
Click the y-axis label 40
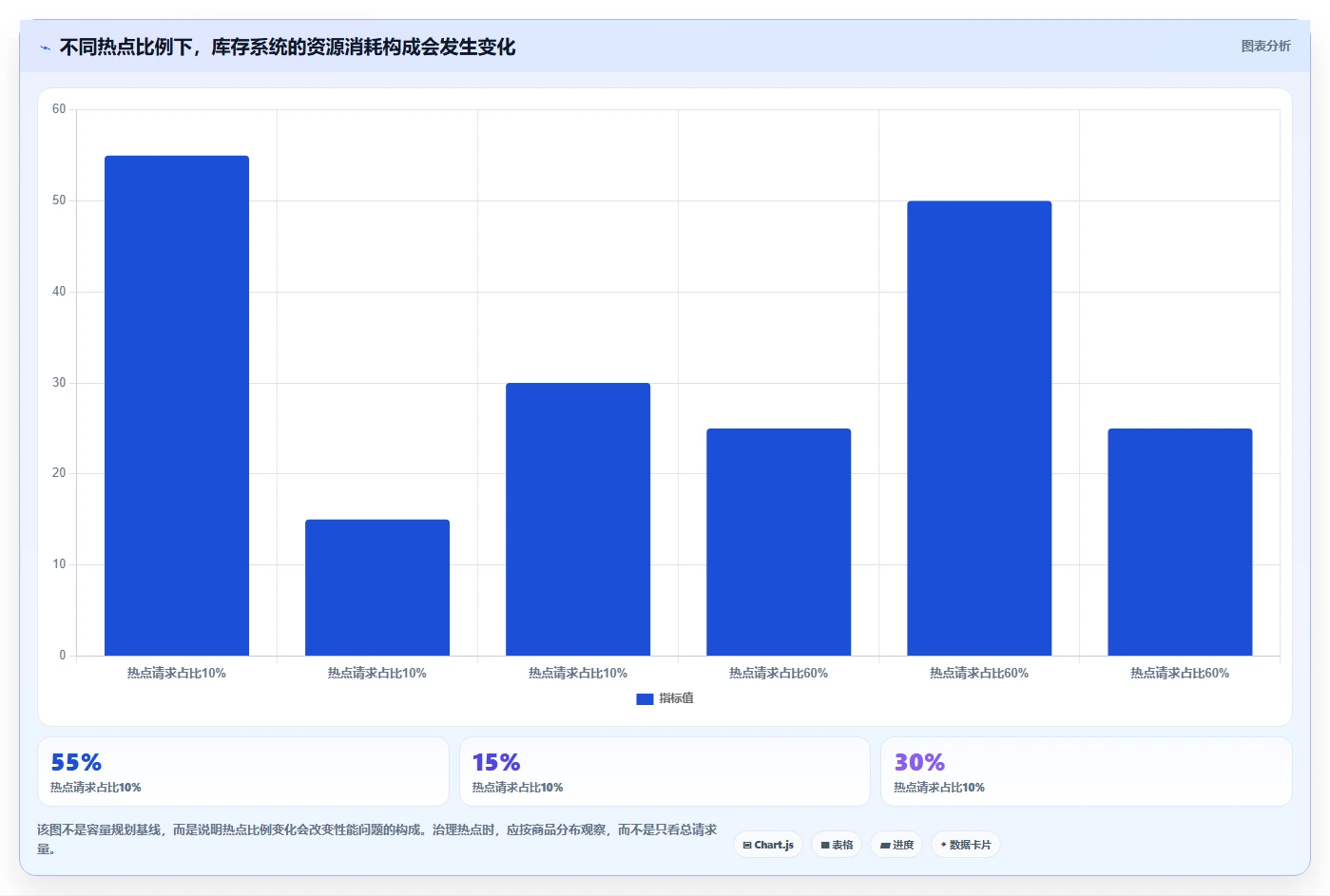59,292
